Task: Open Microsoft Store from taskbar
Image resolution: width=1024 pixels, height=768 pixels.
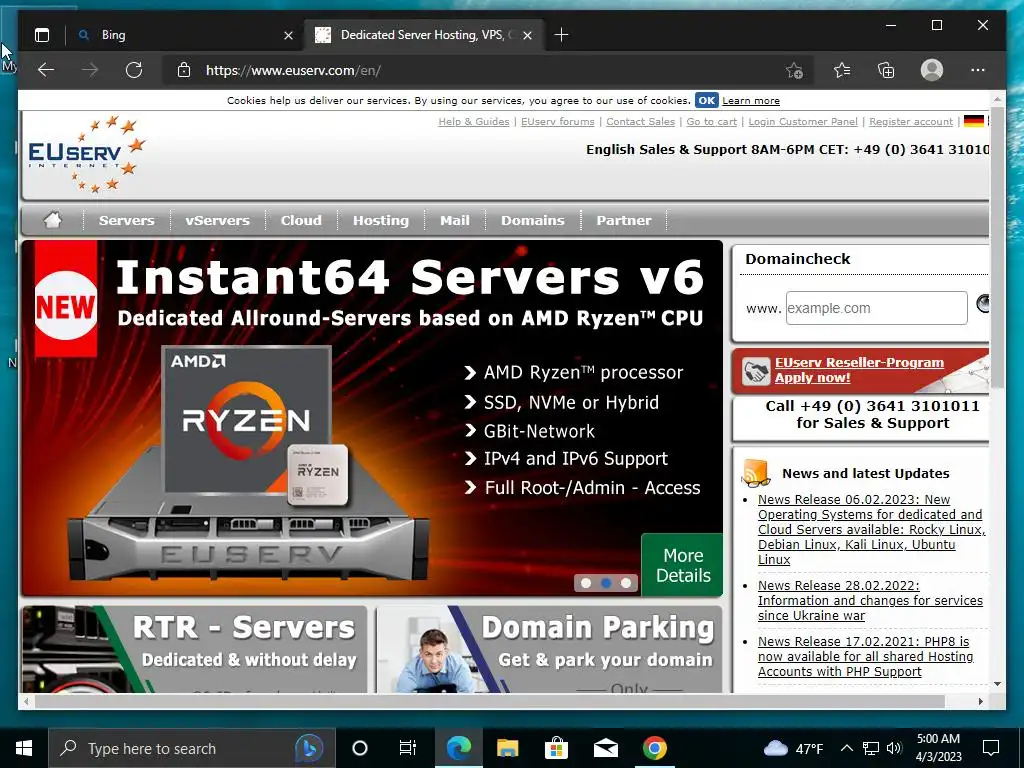Action: 556,748
